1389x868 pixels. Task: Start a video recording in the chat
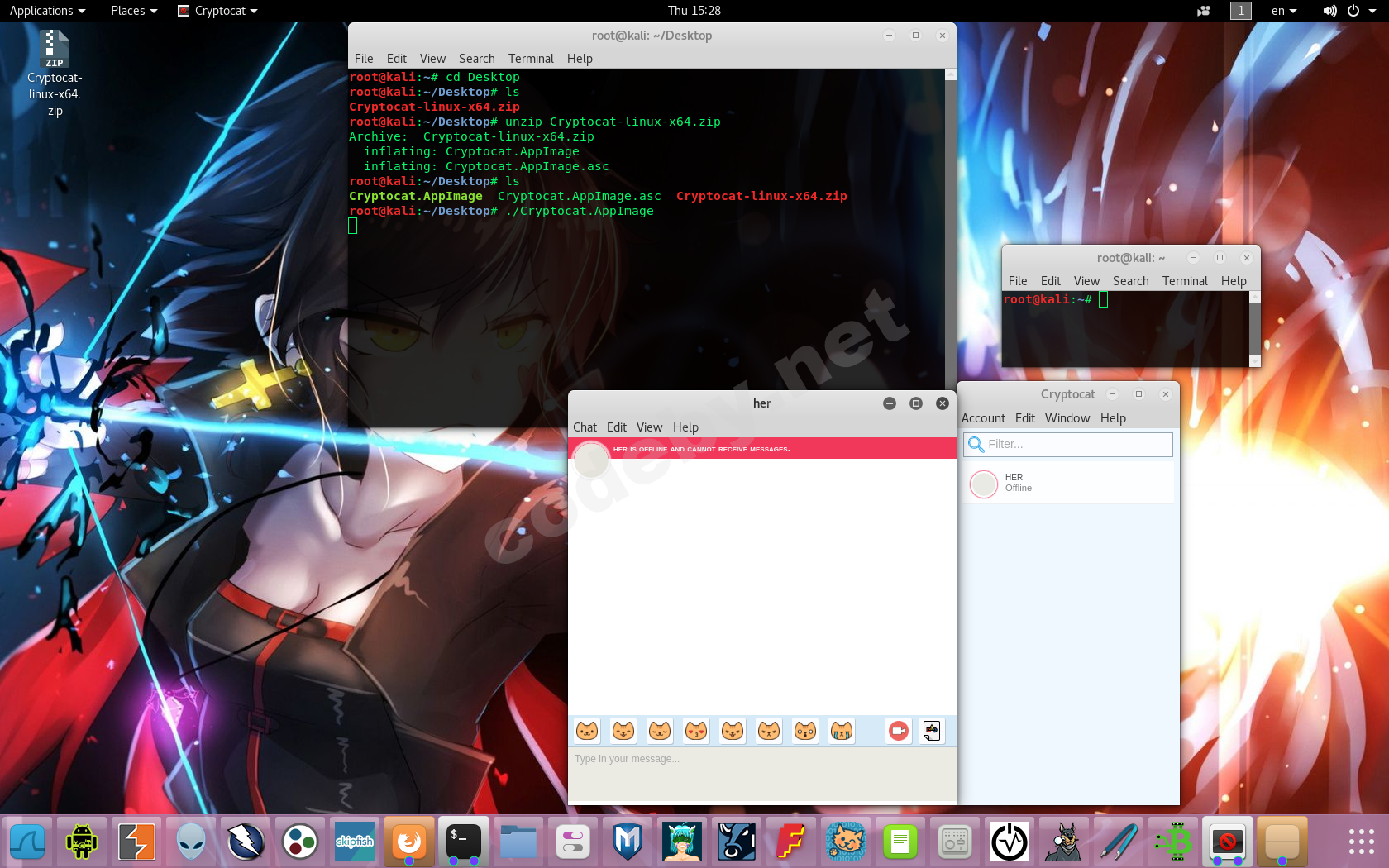point(898,731)
